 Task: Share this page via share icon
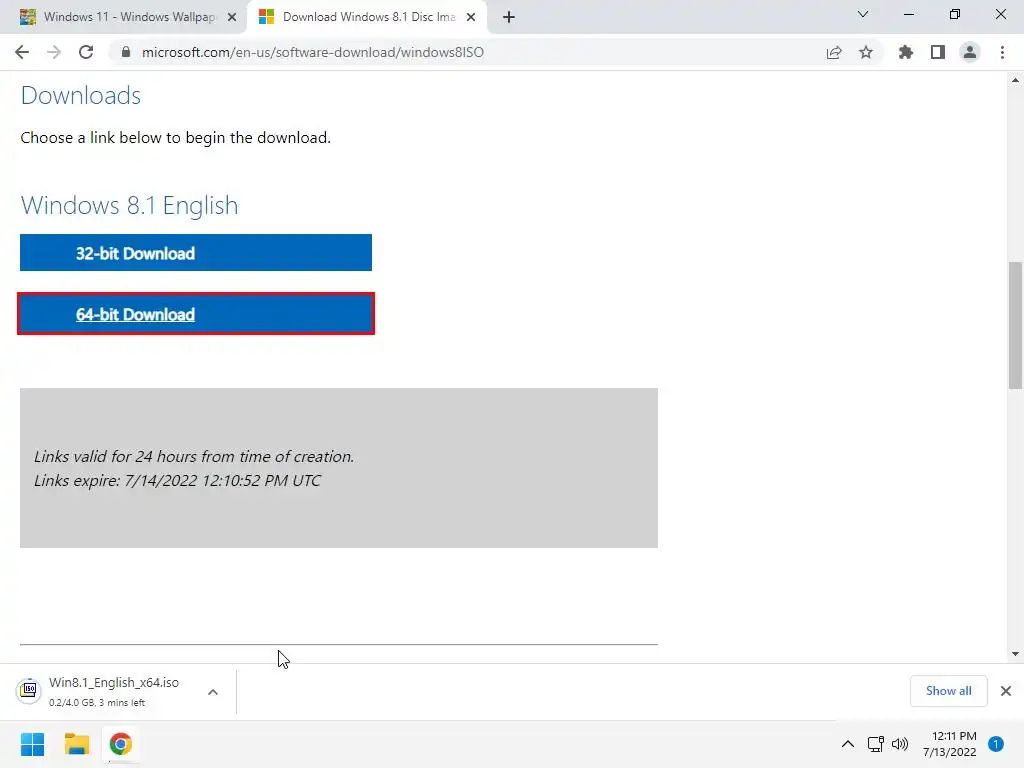click(834, 52)
